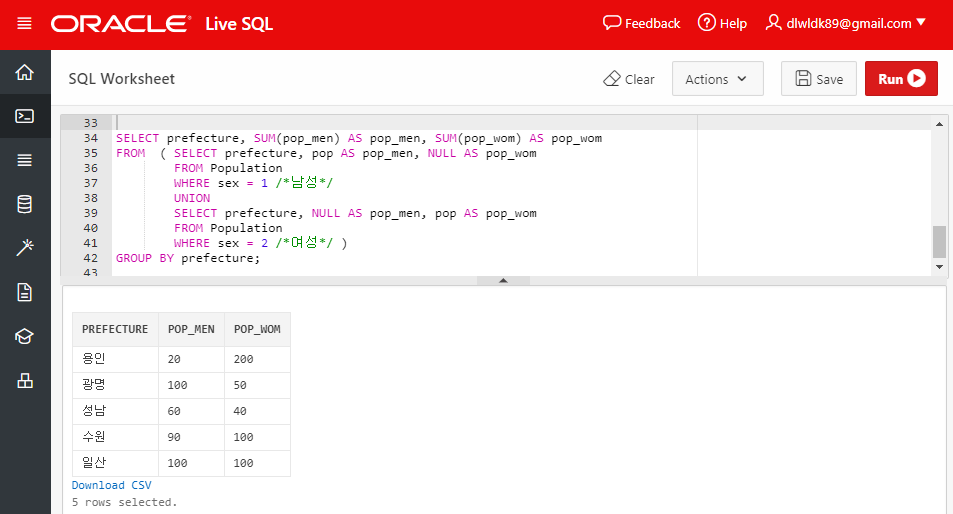The height and width of the screenshot is (514, 953).
Task: Click editor scrollbar up arrow
Action: coord(939,124)
